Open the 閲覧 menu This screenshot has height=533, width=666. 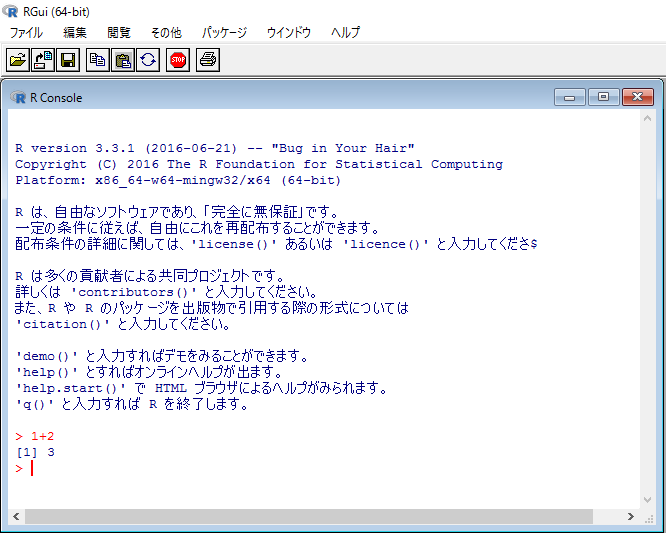click(119, 32)
